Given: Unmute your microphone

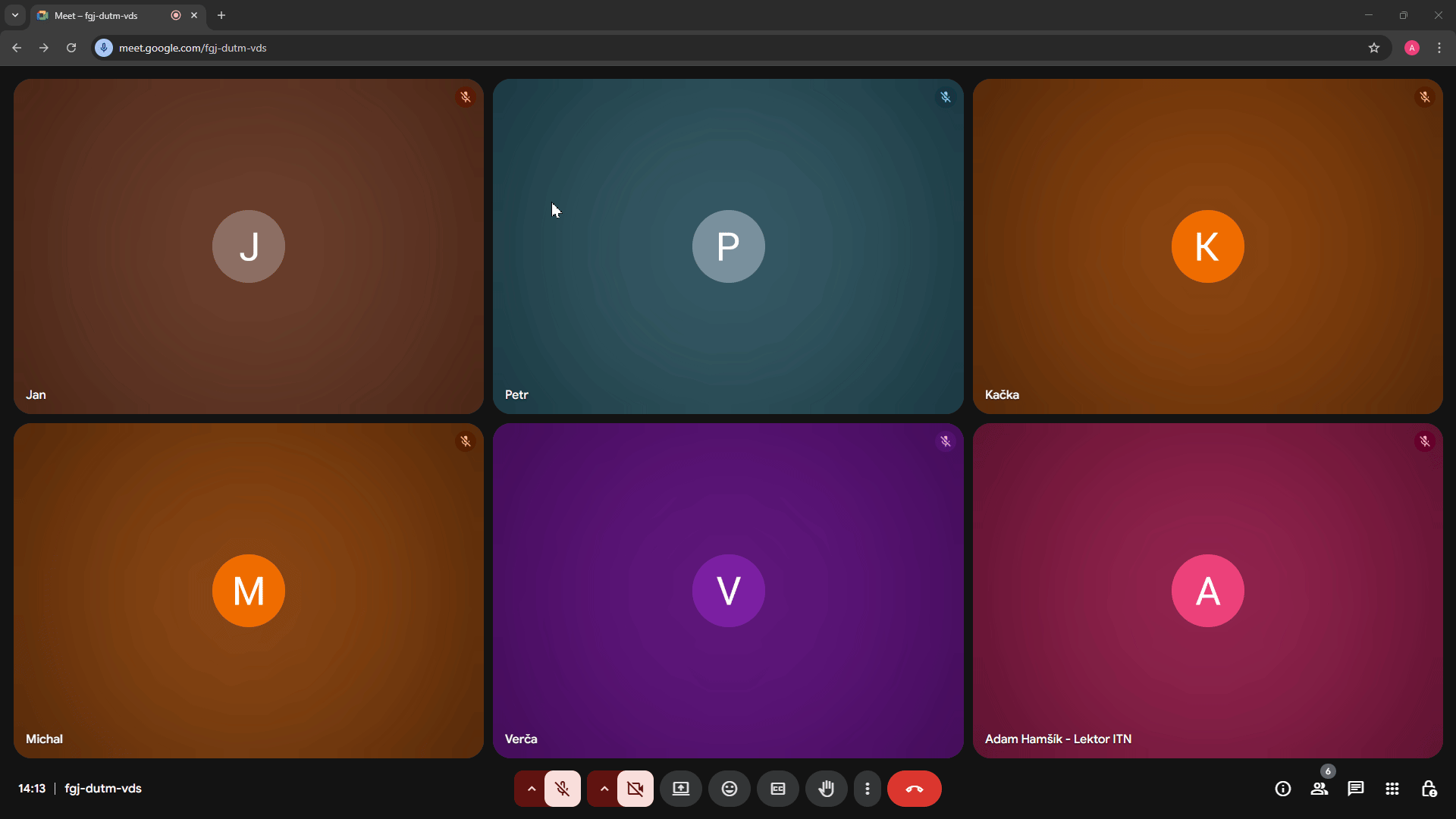Looking at the screenshot, I should [562, 789].
